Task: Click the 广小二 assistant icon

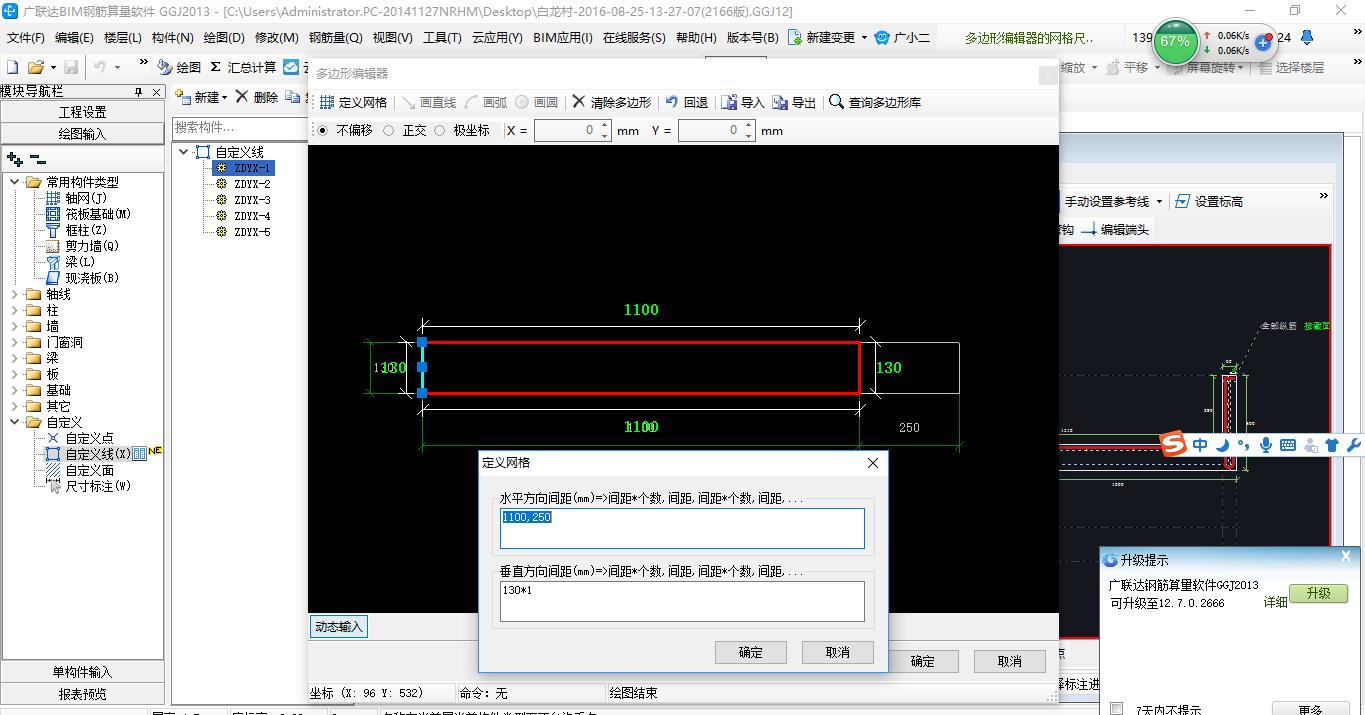Action: pyautogui.click(x=882, y=38)
